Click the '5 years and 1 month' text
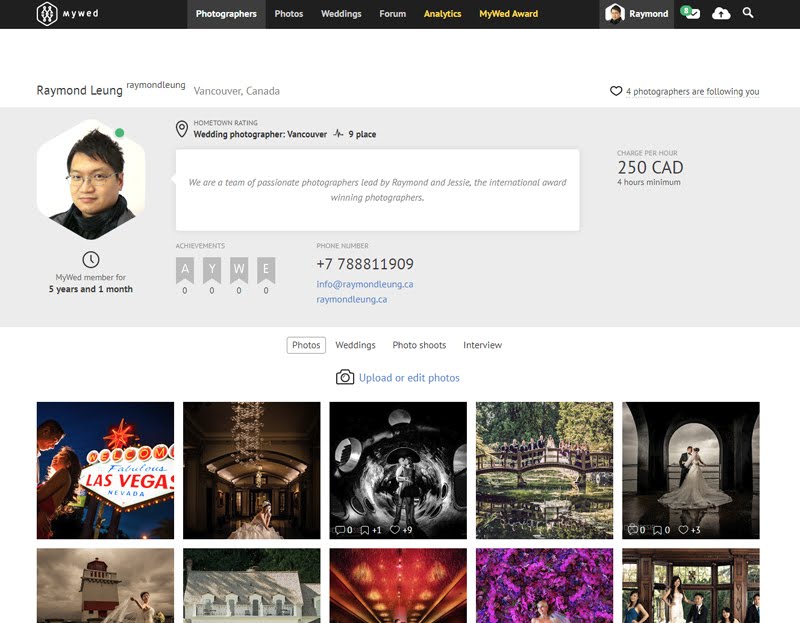Viewport: 800px width, 623px height. coord(91,289)
